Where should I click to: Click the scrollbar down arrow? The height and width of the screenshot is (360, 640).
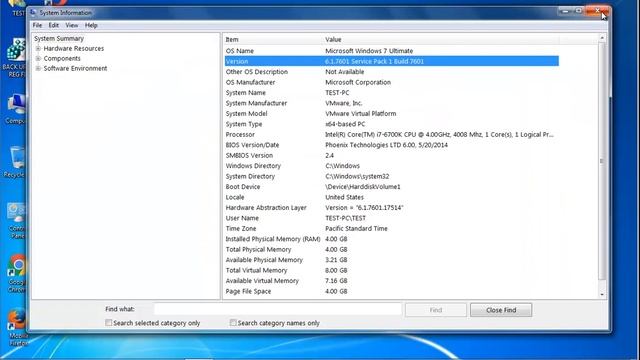click(602, 294)
